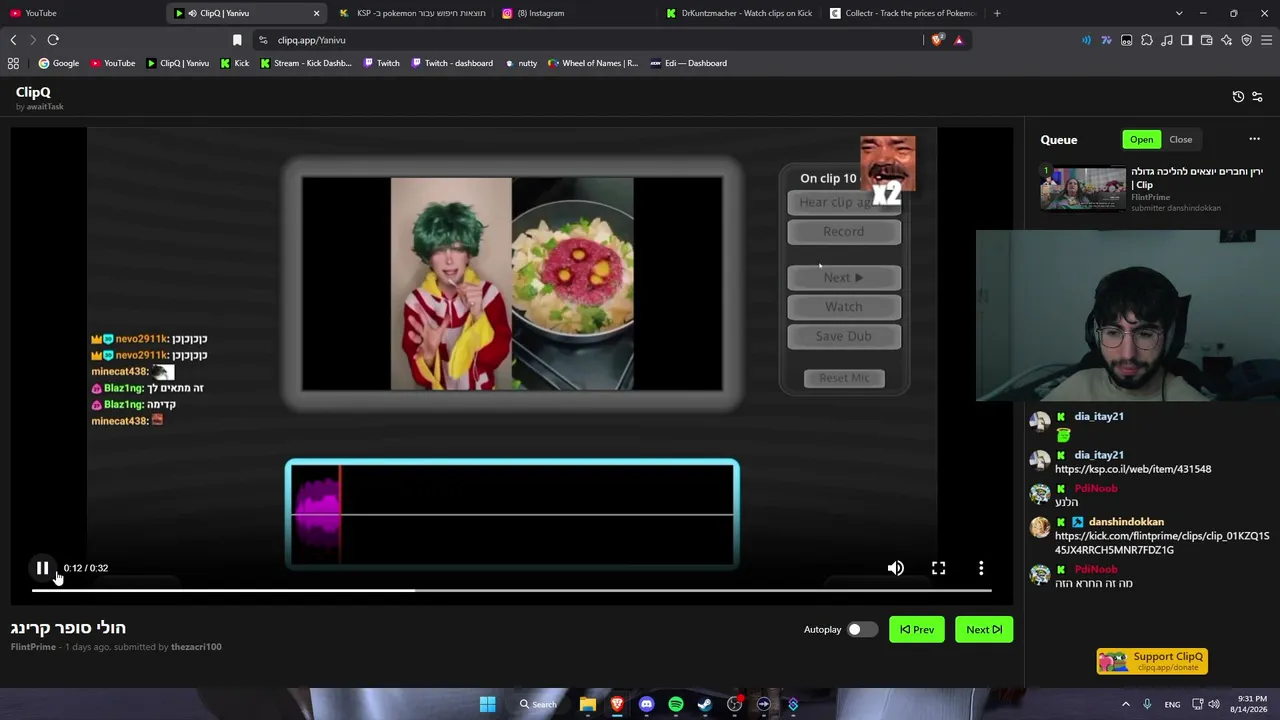Open the video player's more options menu
The height and width of the screenshot is (720, 1280).
[x=981, y=568]
